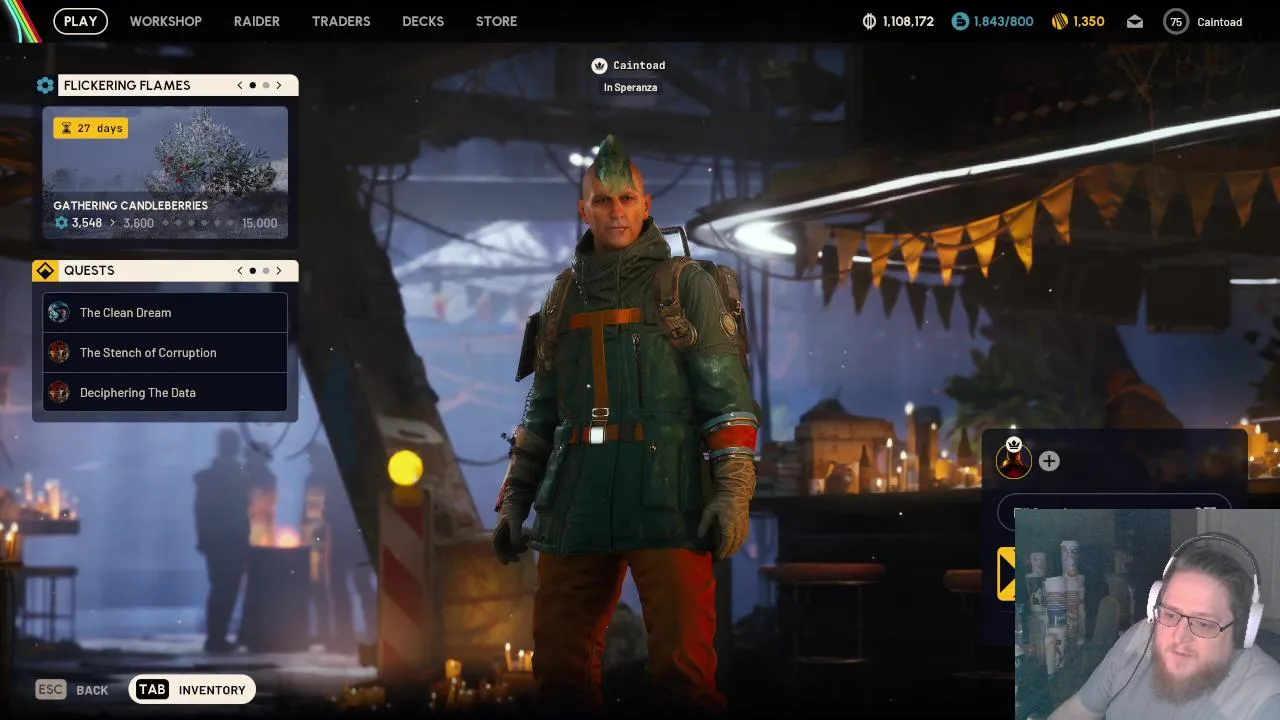
Task: Click the Flickering Flames gear icon
Action: (45, 85)
